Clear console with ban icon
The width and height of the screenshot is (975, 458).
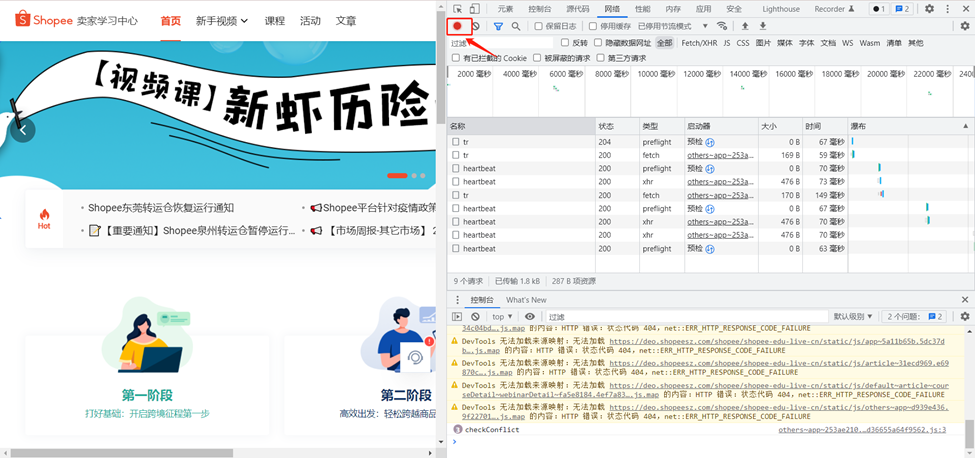476,316
